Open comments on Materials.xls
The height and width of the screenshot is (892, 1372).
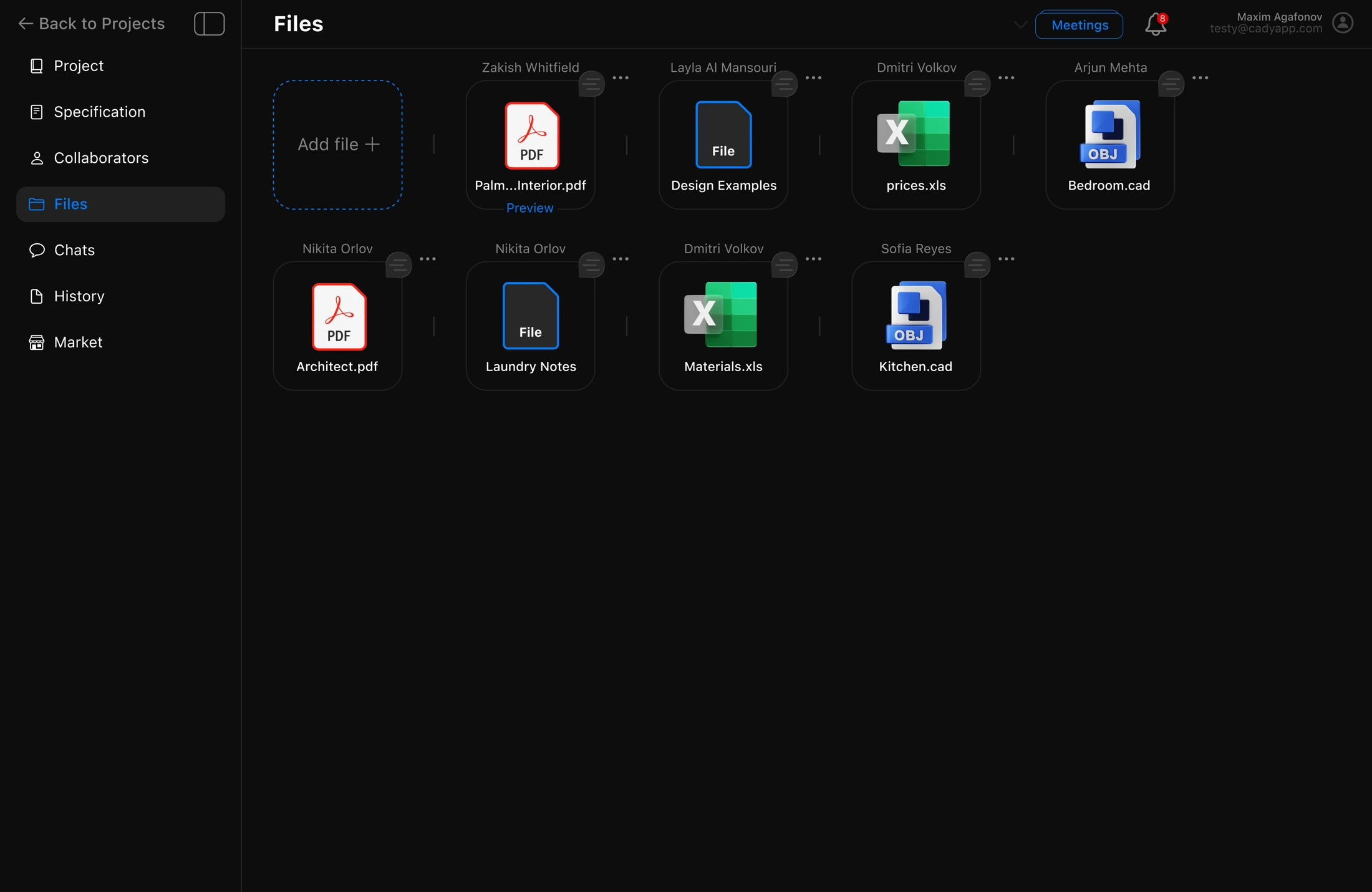tap(785, 264)
